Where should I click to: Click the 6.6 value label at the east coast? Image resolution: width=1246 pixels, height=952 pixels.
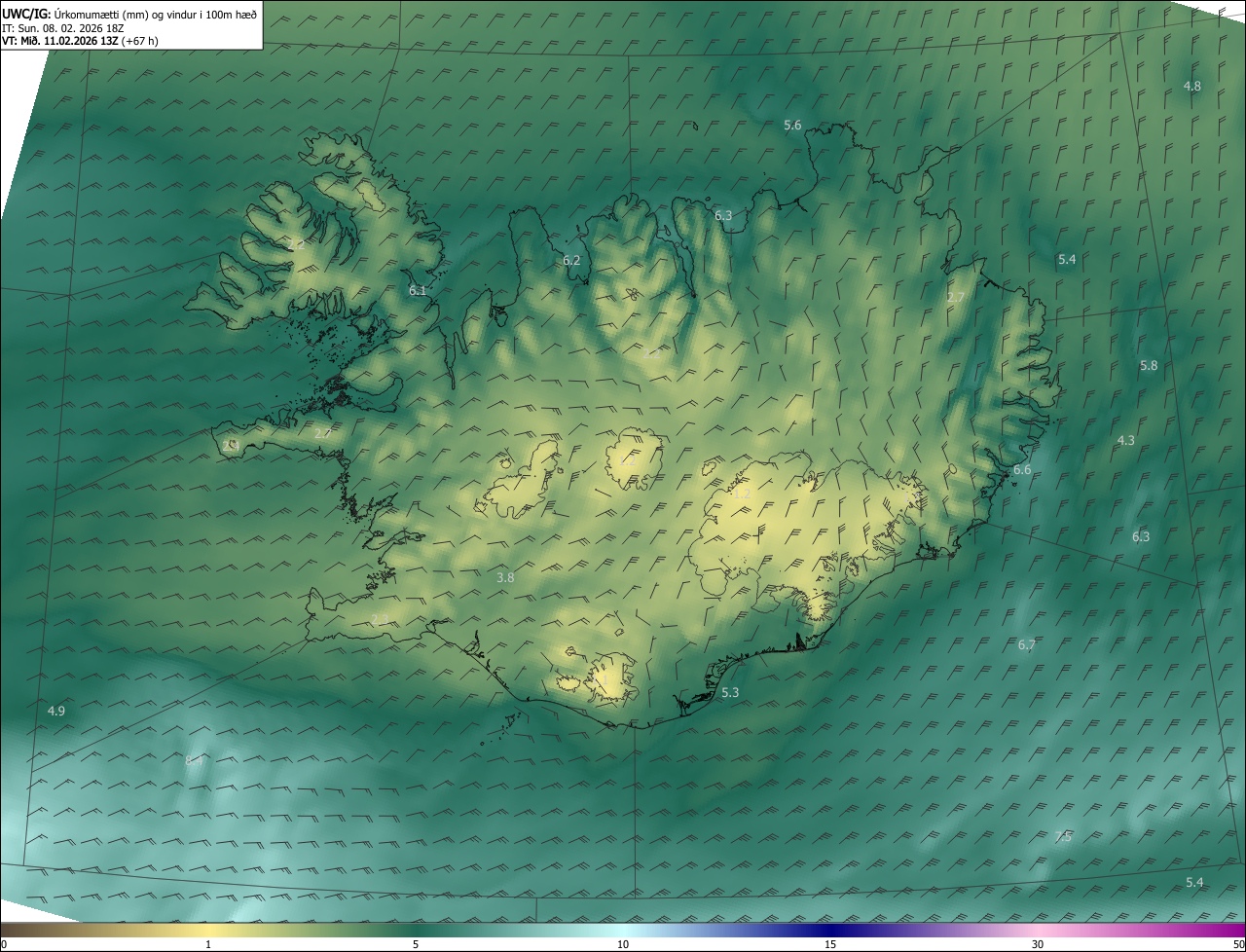coord(1022,469)
